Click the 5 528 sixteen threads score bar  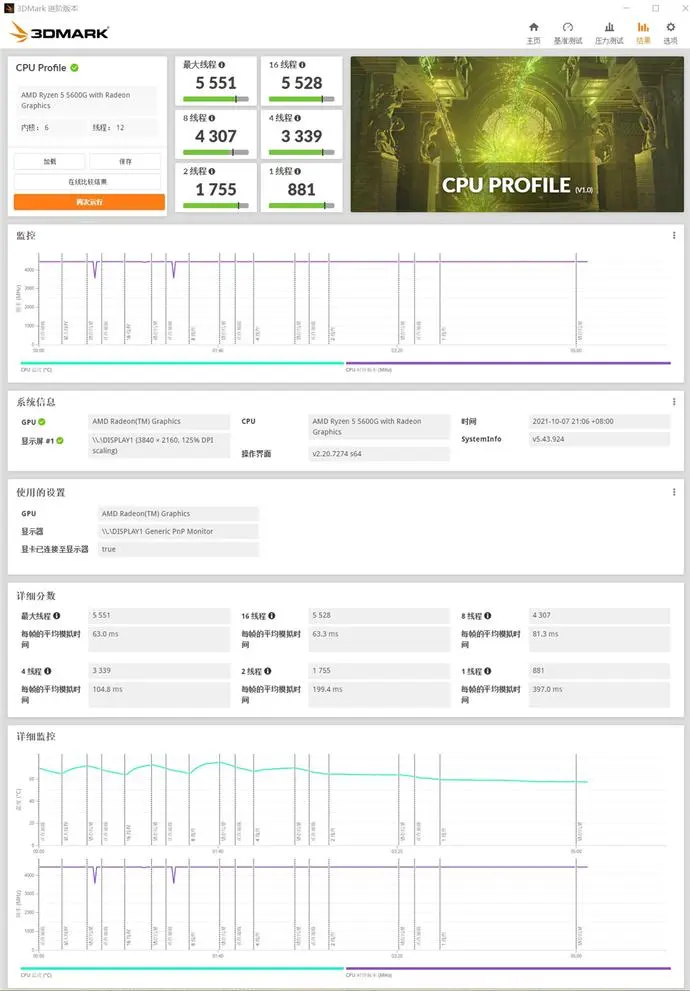click(301, 99)
